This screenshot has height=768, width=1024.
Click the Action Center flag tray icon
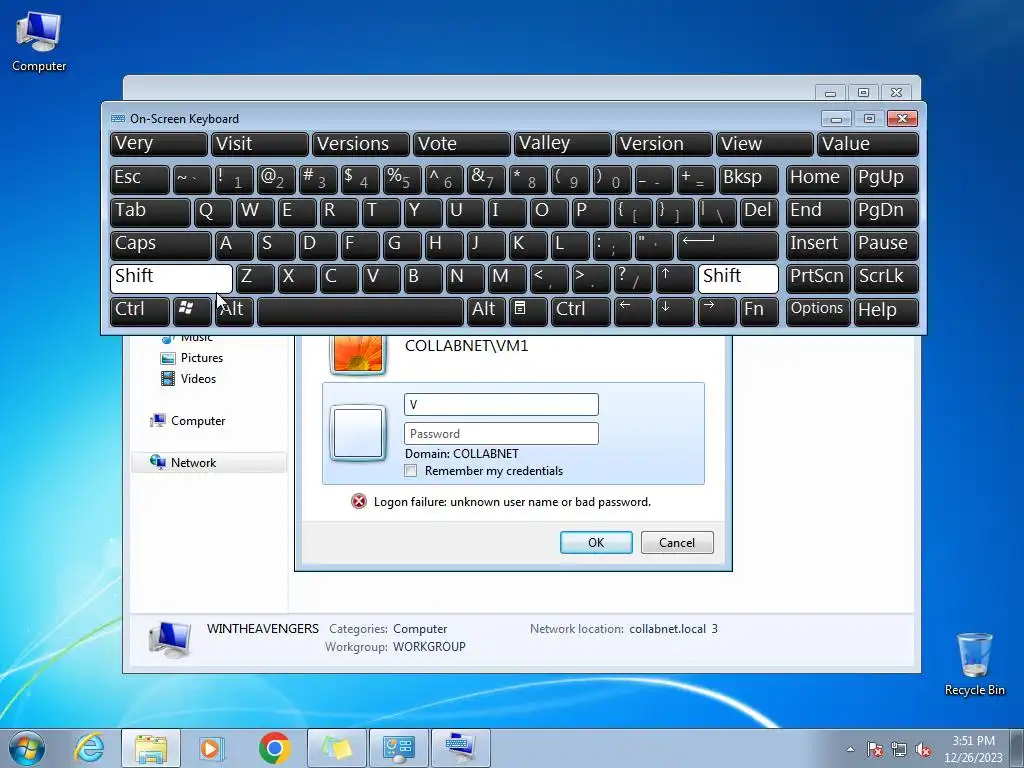click(875, 749)
